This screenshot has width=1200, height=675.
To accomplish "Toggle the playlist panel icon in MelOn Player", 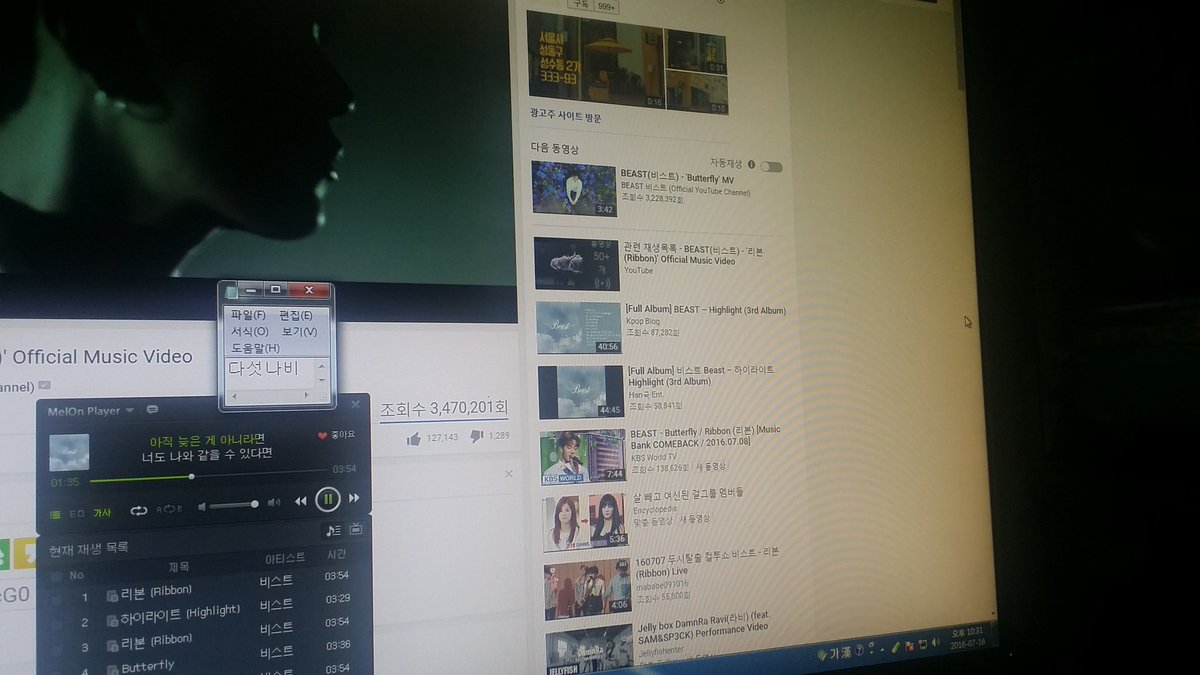I will (x=55, y=514).
